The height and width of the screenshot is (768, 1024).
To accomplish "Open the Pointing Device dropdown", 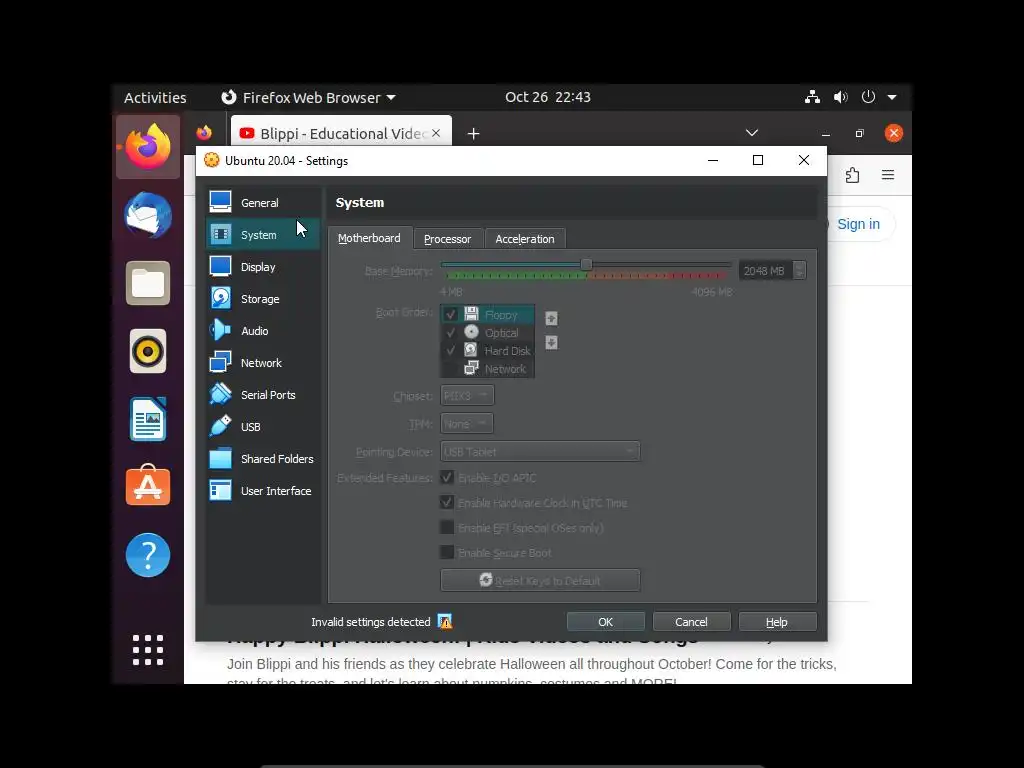I will [x=540, y=451].
